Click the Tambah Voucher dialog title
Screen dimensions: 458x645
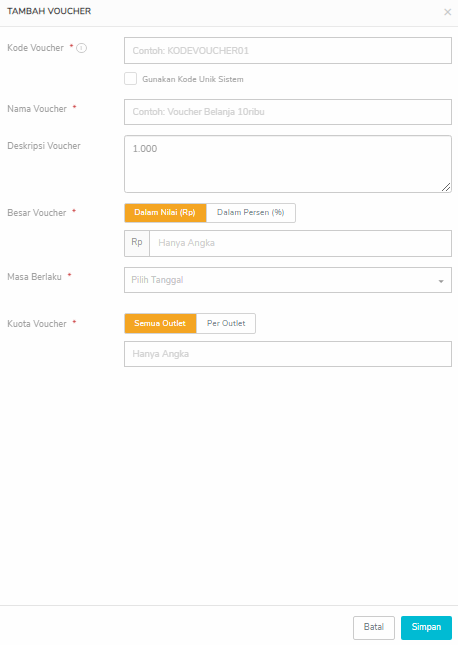coord(49,12)
